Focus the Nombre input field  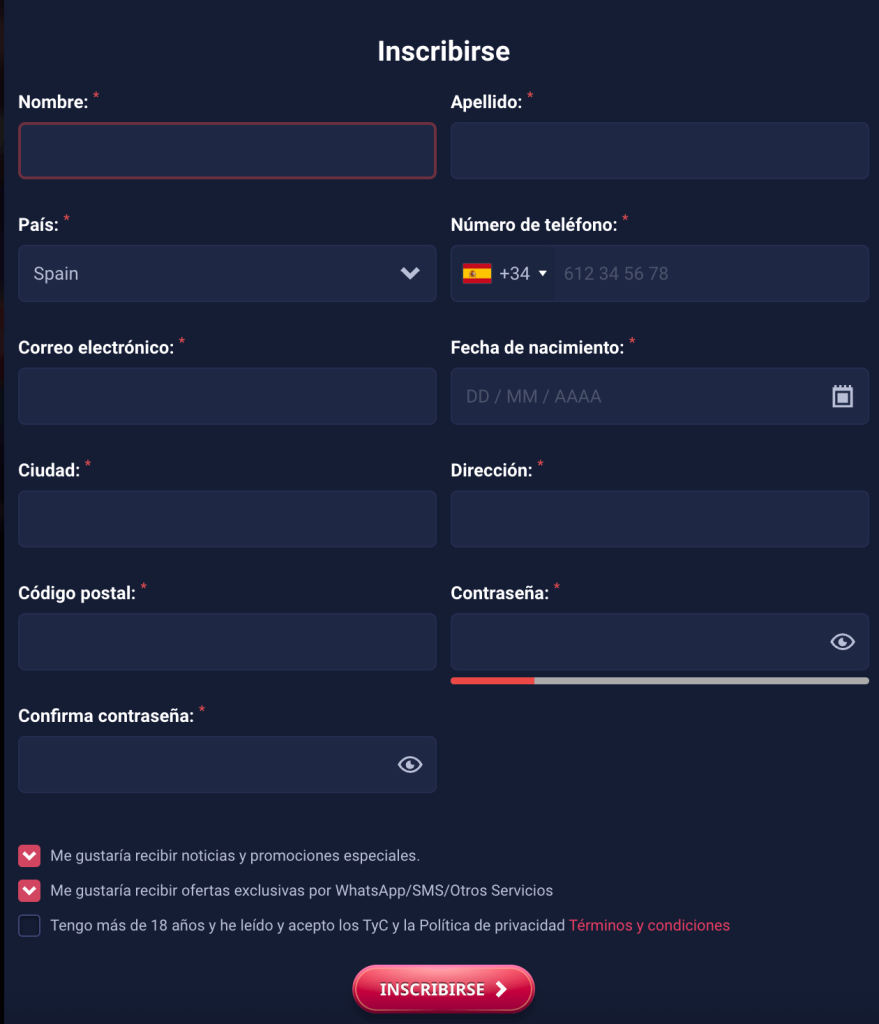point(227,151)
